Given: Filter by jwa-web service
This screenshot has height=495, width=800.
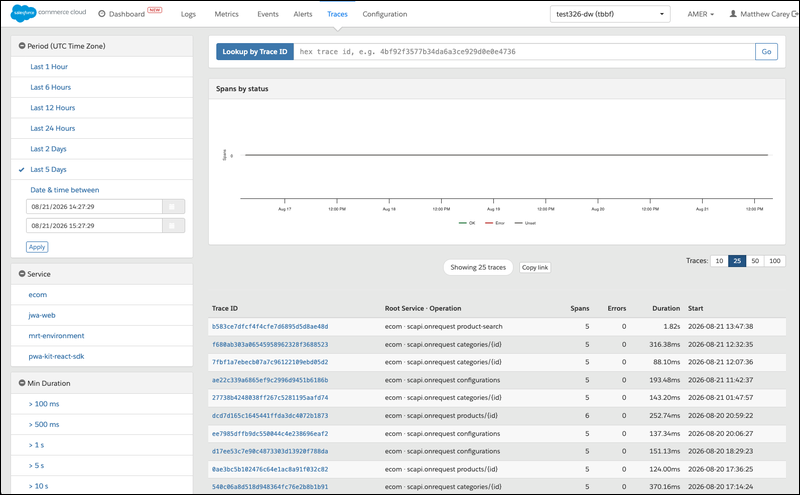Looking at the screenshot, I should [x=42, y=315].
